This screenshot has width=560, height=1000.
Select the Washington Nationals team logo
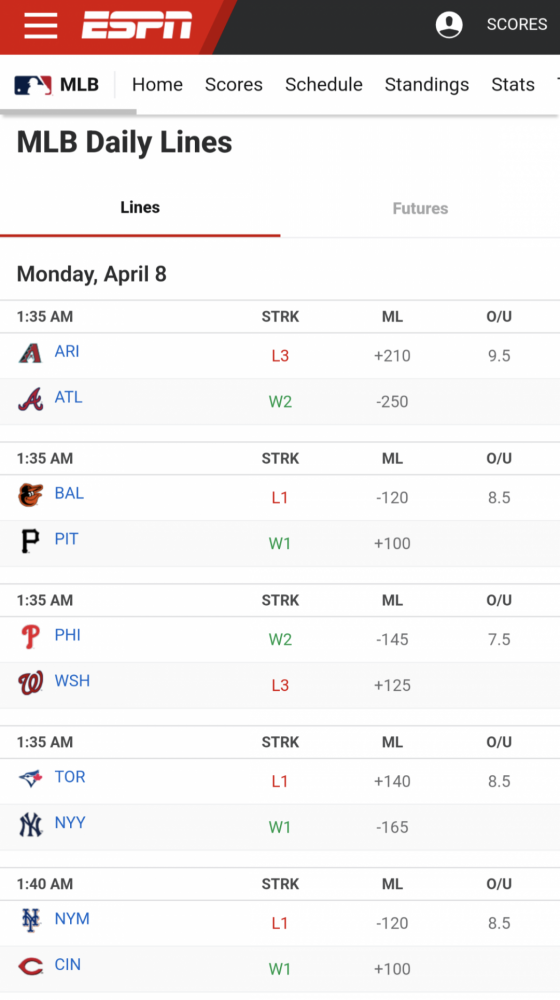coord(30,682)
